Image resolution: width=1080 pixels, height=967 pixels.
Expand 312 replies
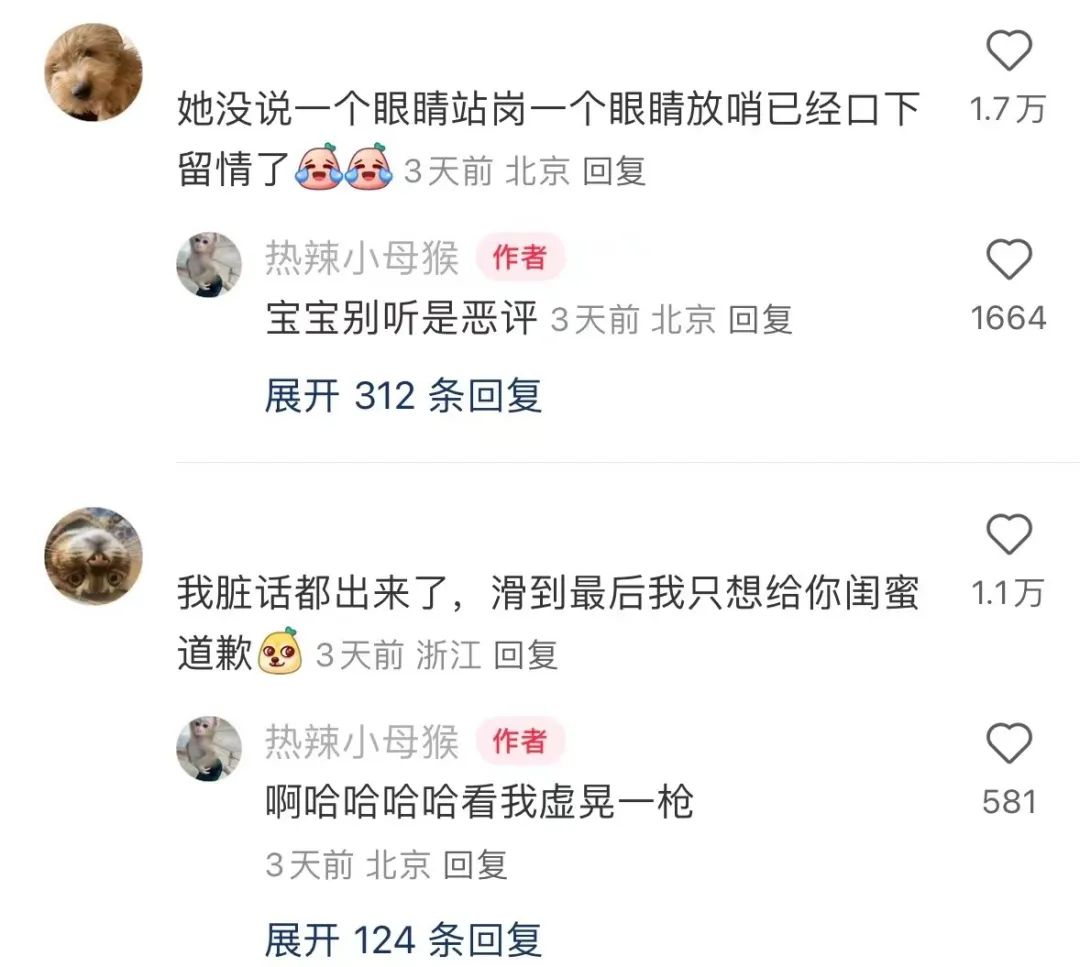click(x=403, y=396)
